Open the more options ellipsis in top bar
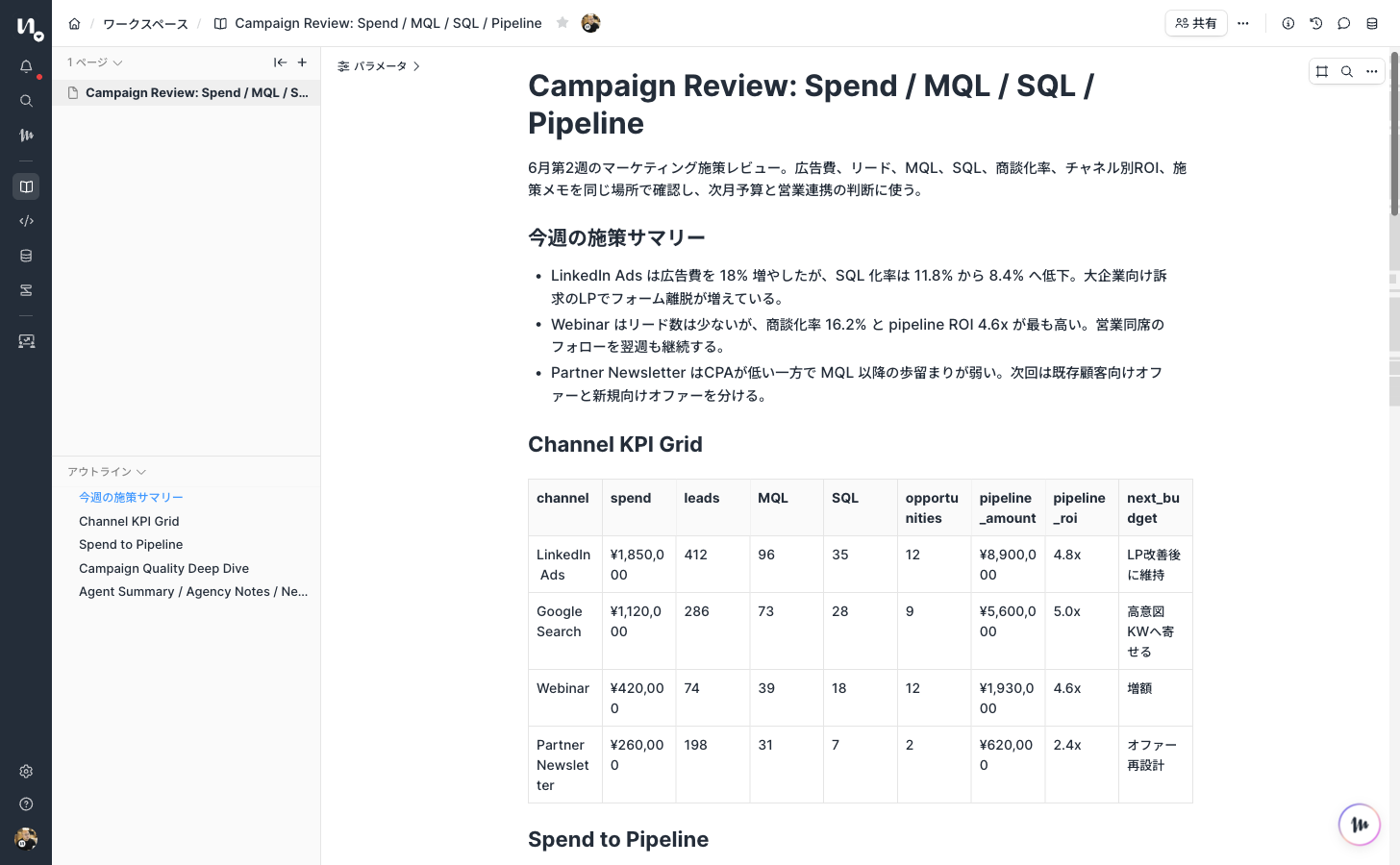This screenshot has height=865, width=1400. point(1243,23)
